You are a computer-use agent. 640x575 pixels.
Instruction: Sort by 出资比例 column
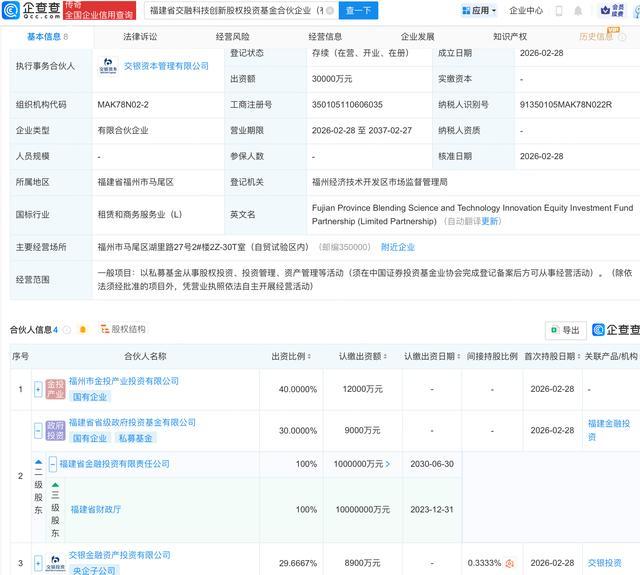294,355
